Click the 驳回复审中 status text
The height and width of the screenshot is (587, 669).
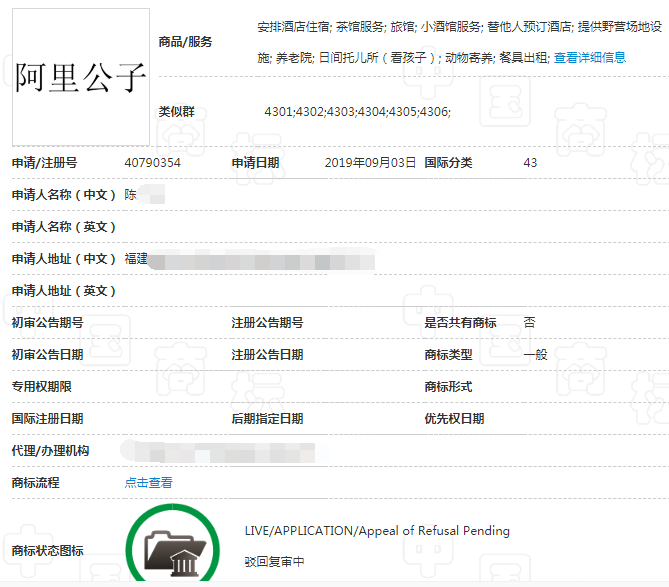[x=274, y=562]
